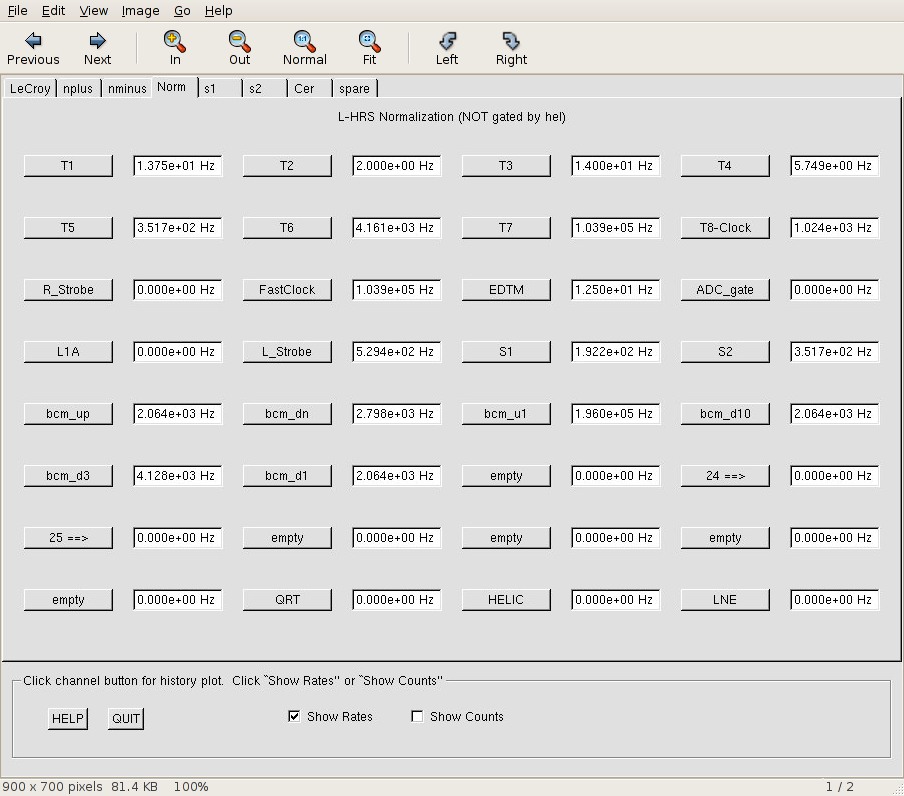
Task: Switch to the nplus tab
Action: point(78,88)
